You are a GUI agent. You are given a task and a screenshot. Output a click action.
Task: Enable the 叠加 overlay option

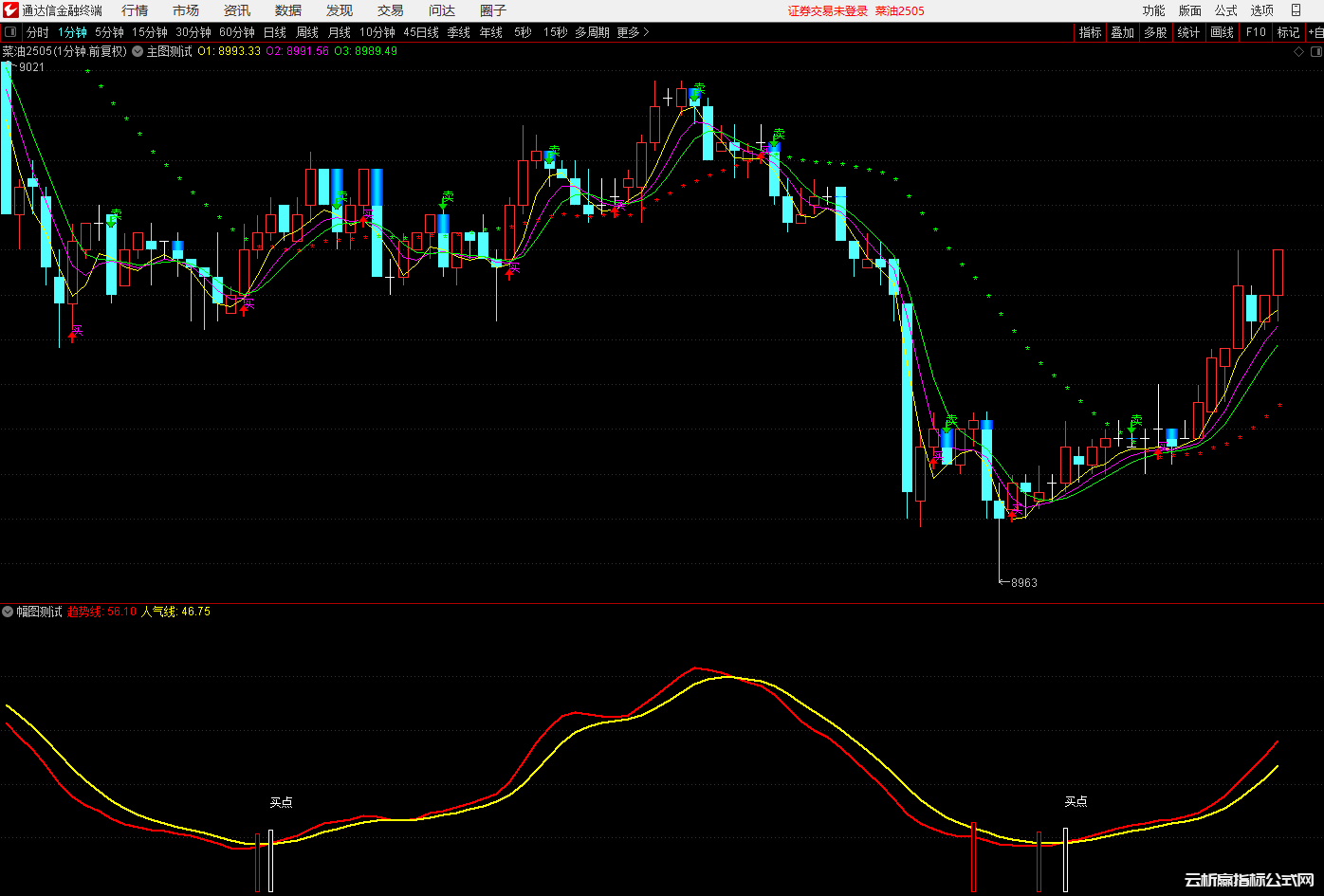pos(1122,32)
